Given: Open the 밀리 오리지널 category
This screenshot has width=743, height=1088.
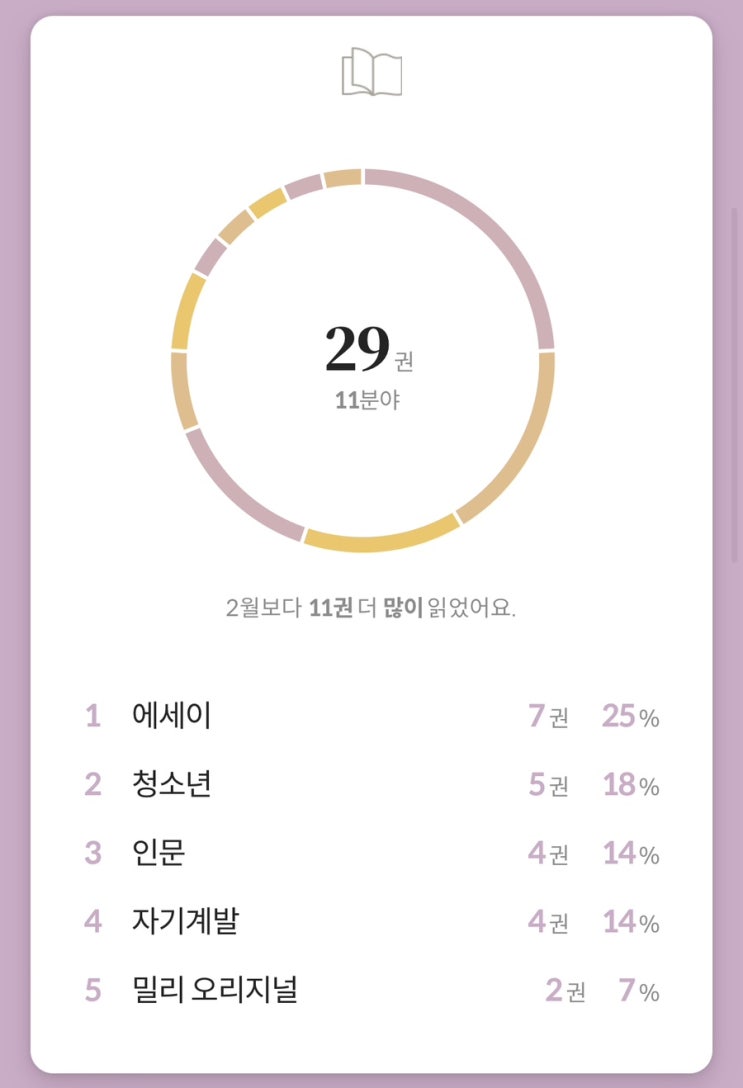Looking at the screenshot, I should click(x=215, y=990).
